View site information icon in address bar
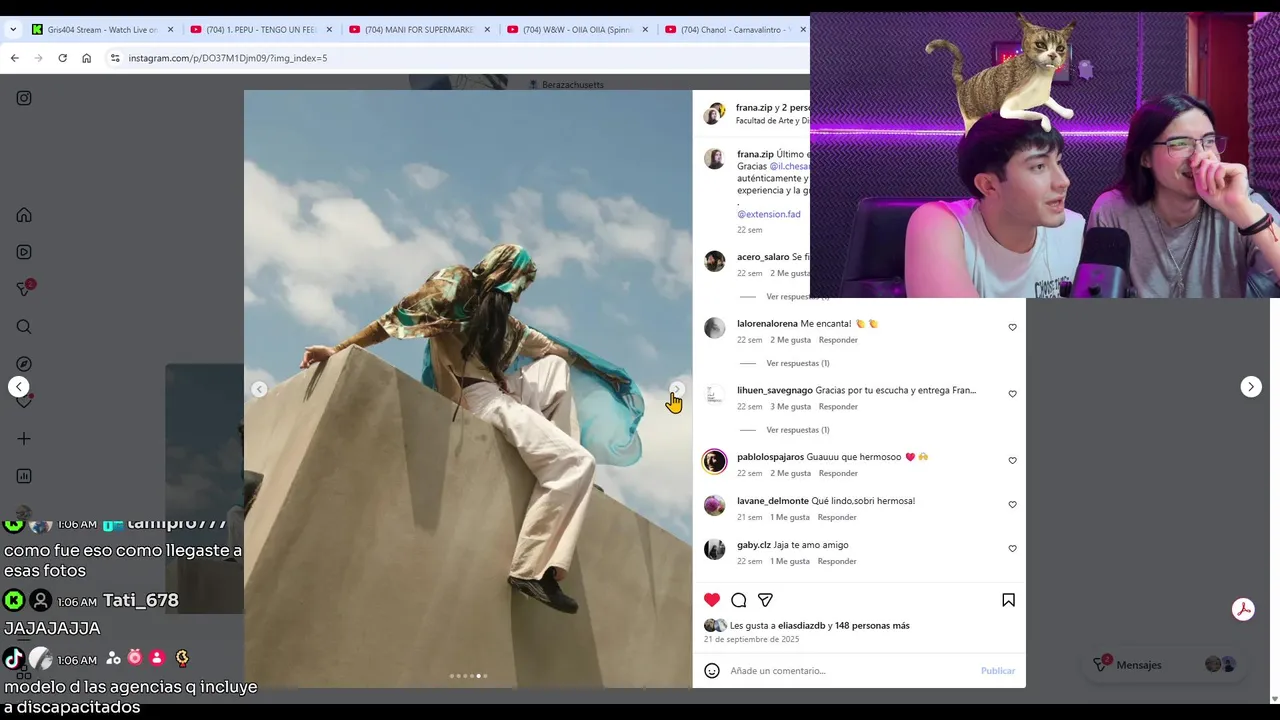 [x=115, y=58]
